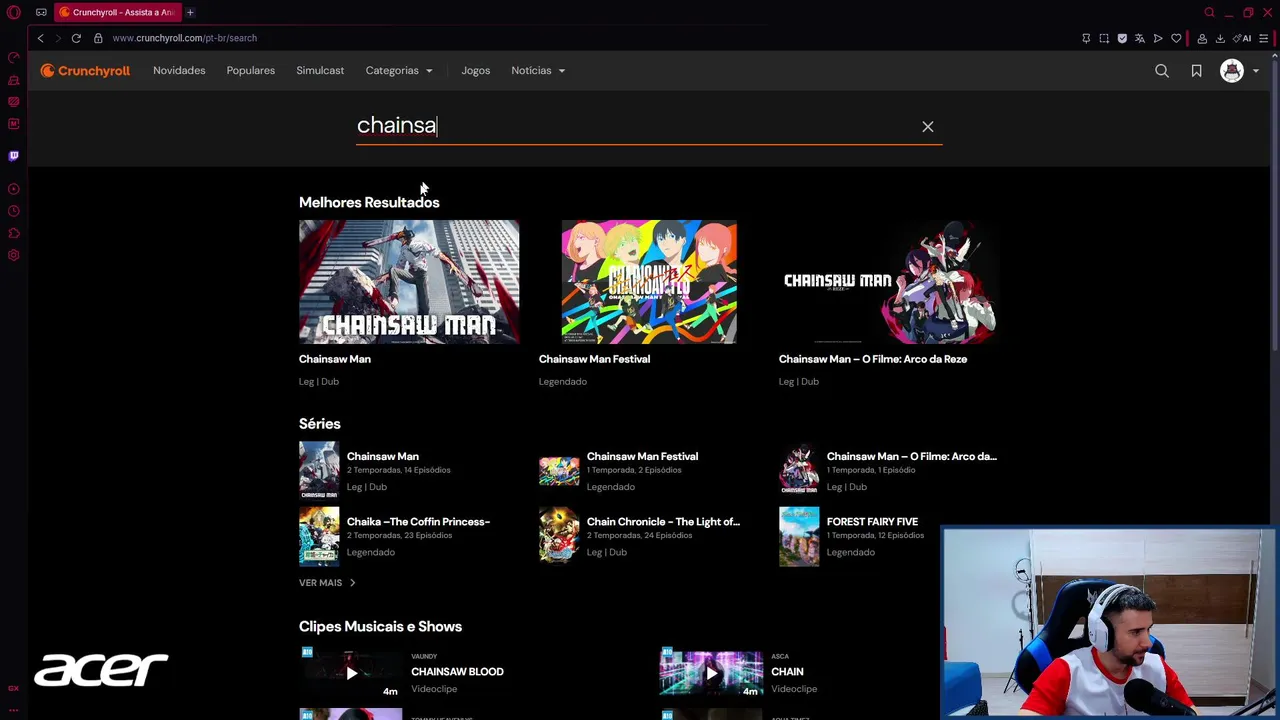
Task: Open the Crunchyroll account avatar
Action: point(1232,71)
